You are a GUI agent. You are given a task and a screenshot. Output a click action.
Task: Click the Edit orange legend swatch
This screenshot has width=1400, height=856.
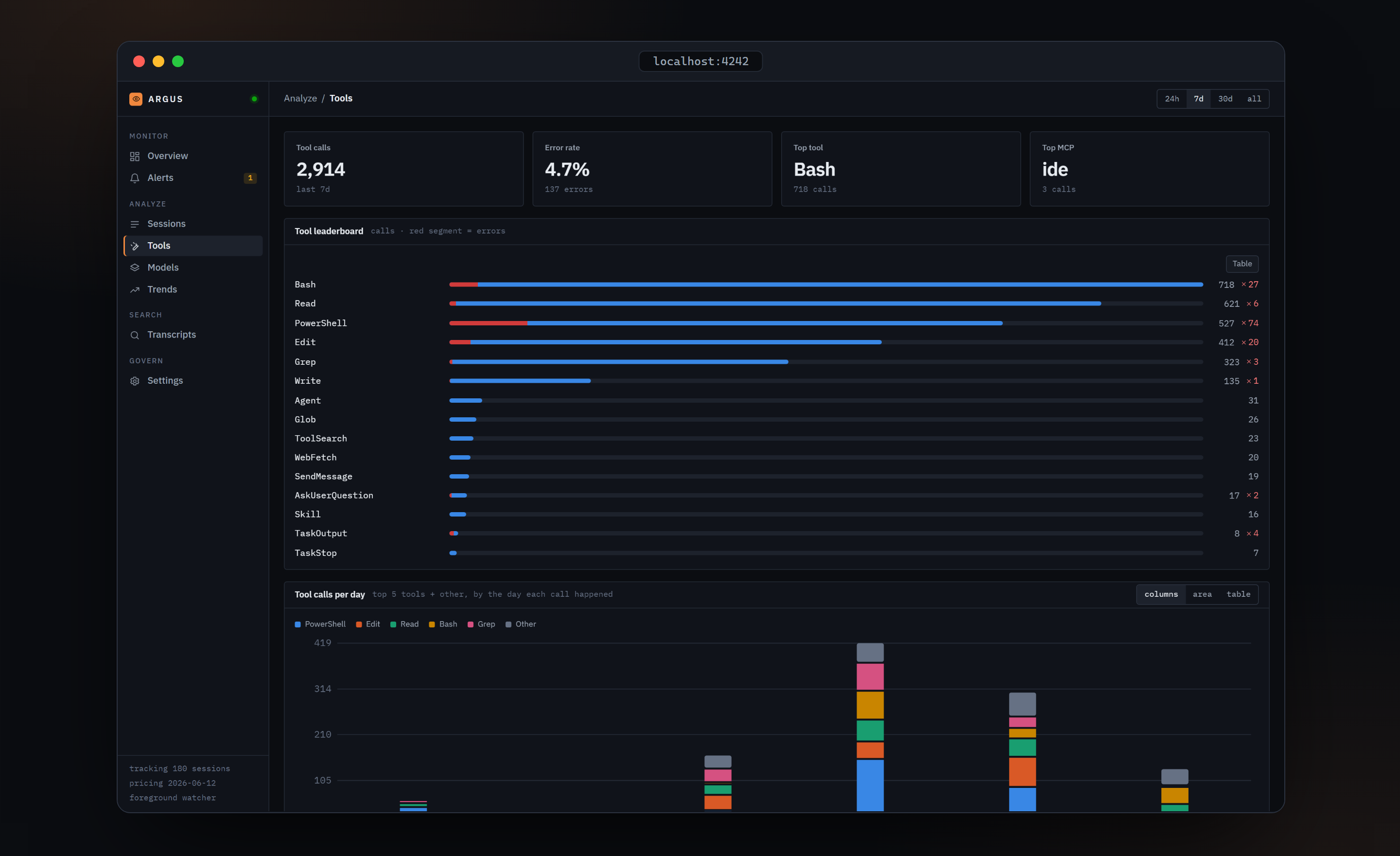click(359, 624)
